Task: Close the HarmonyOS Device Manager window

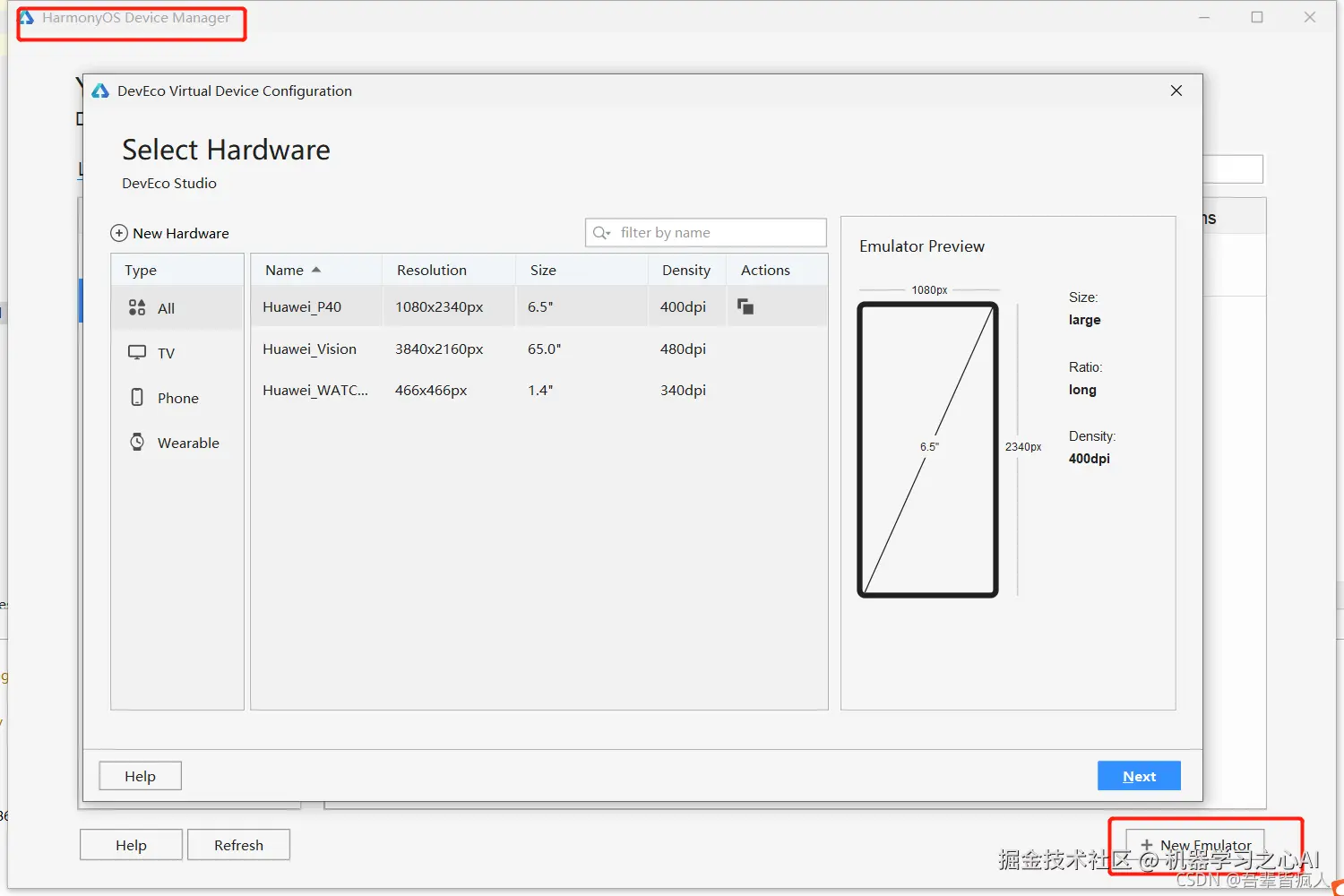Action: pyautogui.click(x=1310, y=17)
